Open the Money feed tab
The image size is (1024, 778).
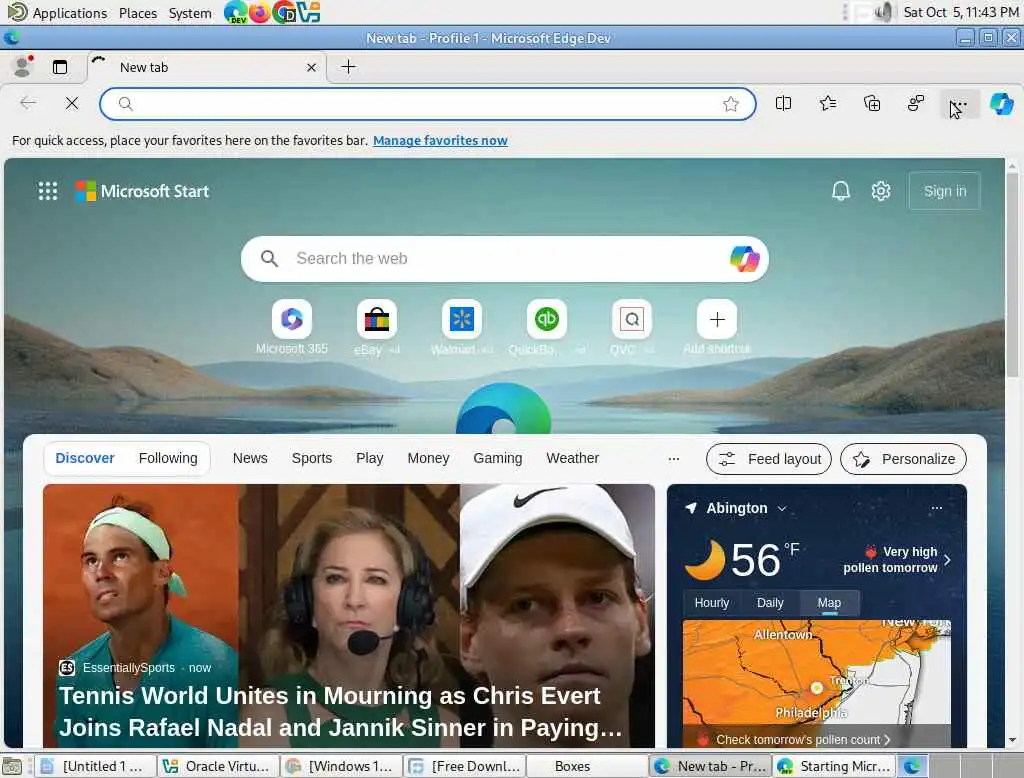click(428, 459)
